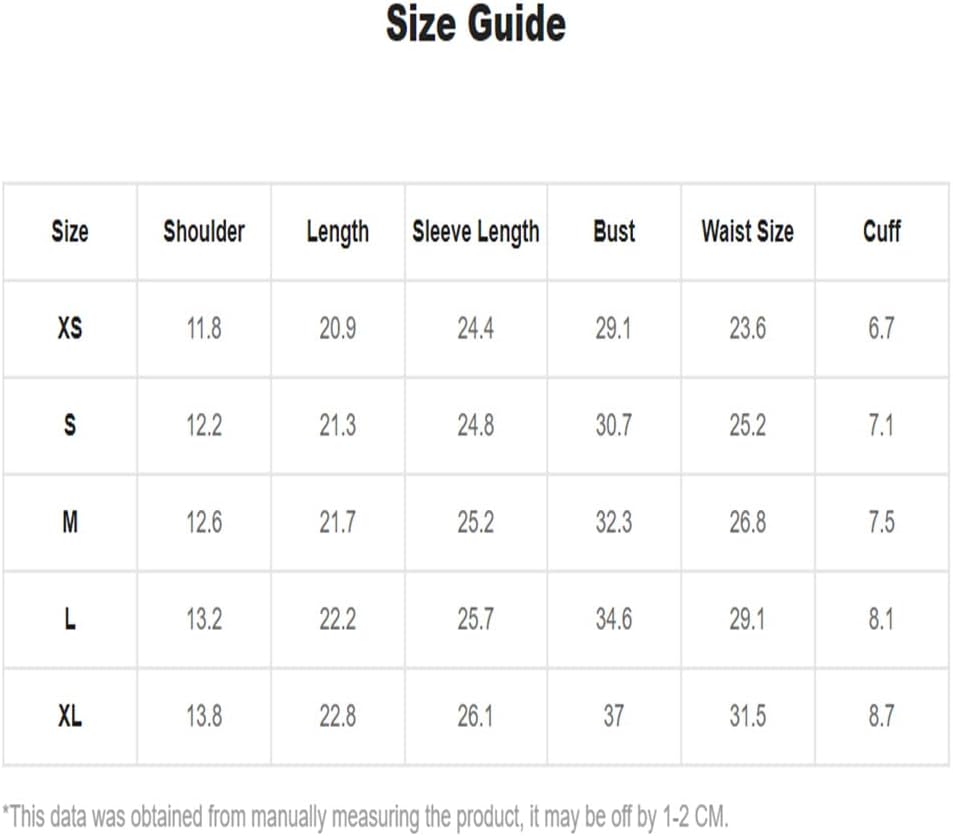Click the Sleeve Length column header

[476, 233]
